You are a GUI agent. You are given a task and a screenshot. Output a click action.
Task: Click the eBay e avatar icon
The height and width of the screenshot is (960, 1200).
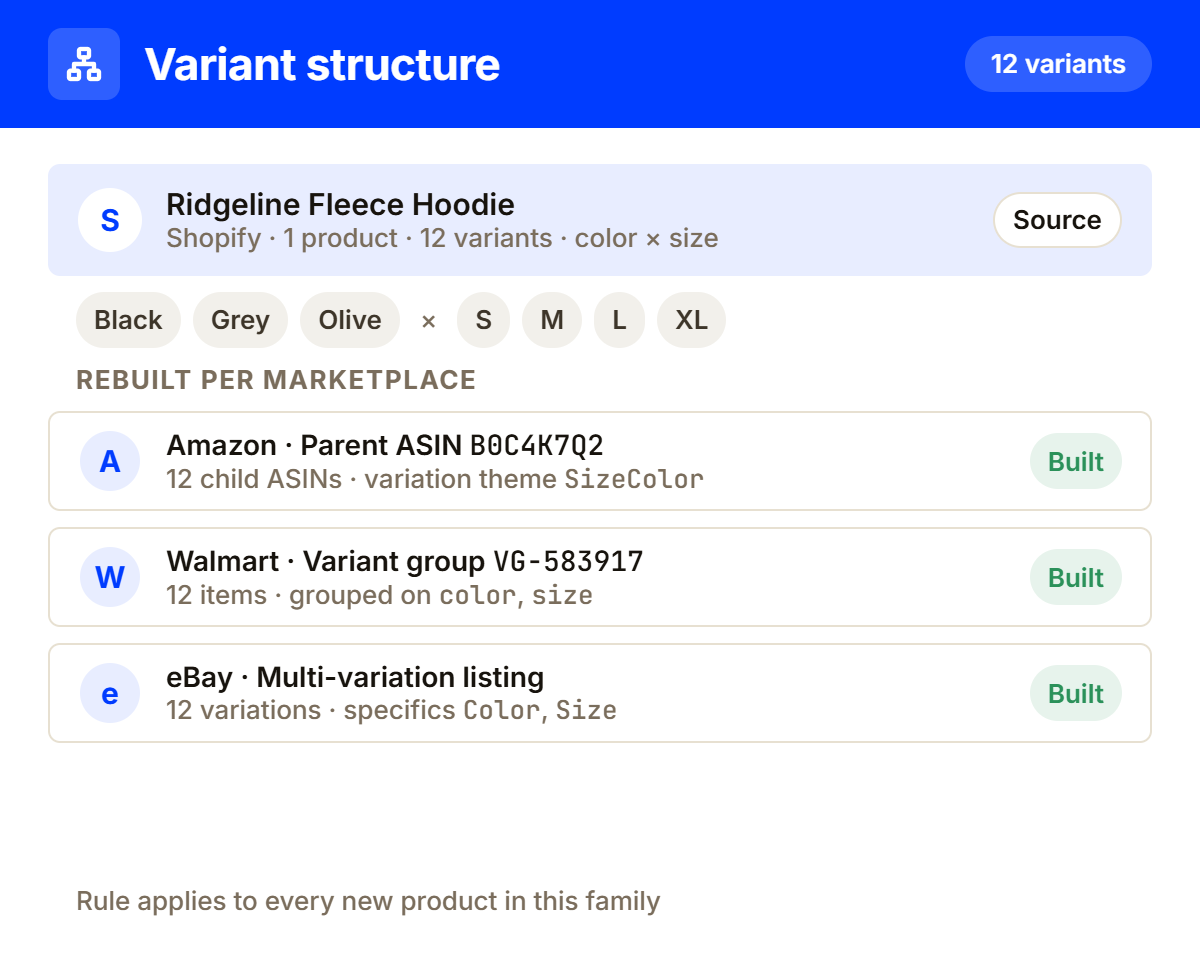(110, 693)
